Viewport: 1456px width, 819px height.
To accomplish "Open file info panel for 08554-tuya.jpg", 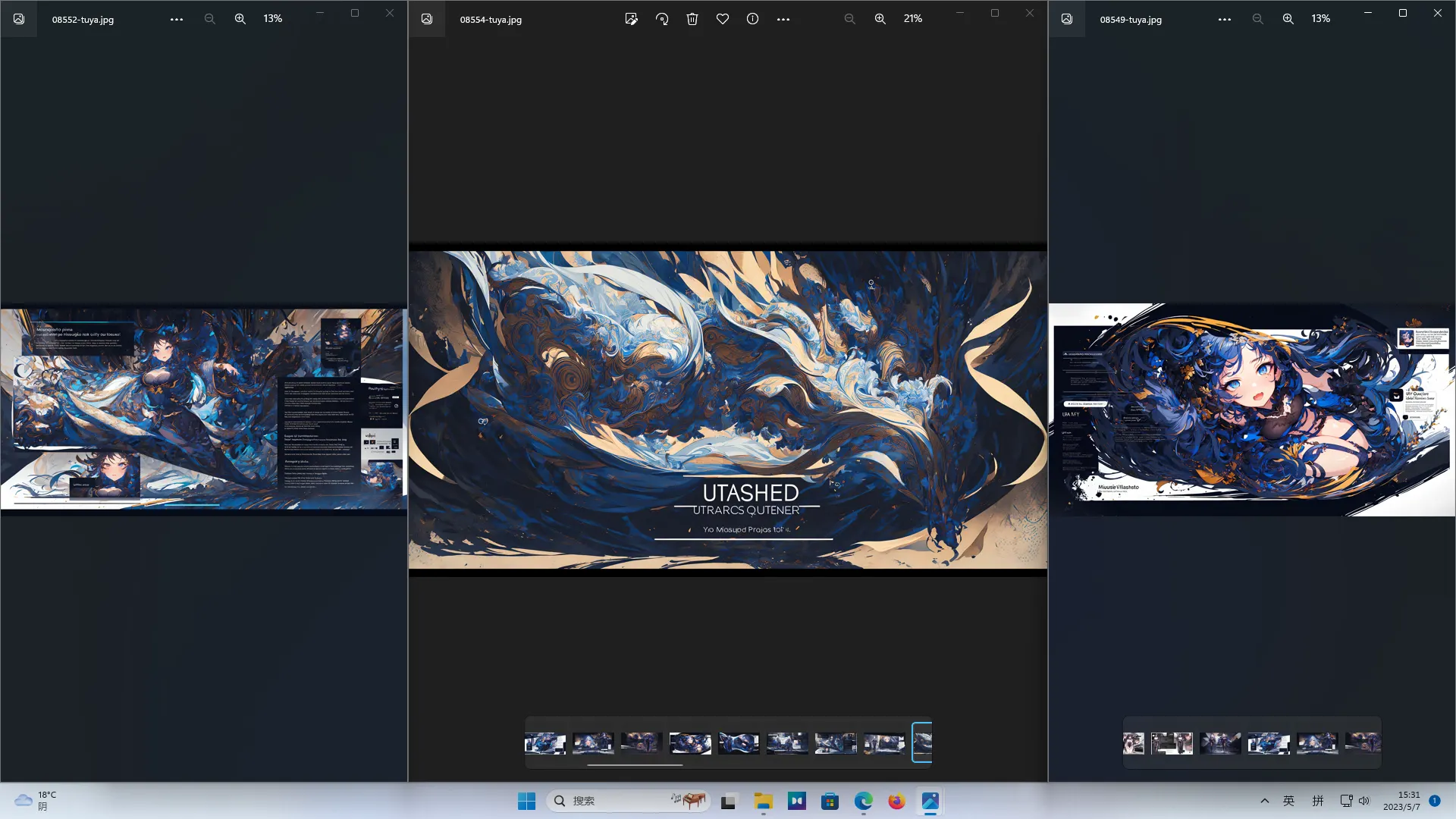I will pos(752,19).
